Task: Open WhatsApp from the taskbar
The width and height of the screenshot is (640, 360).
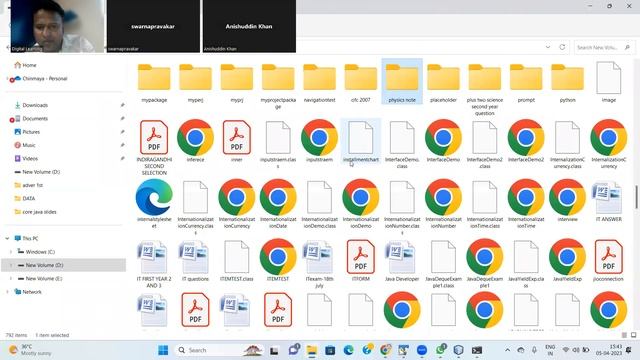Action: pos(440,350)
